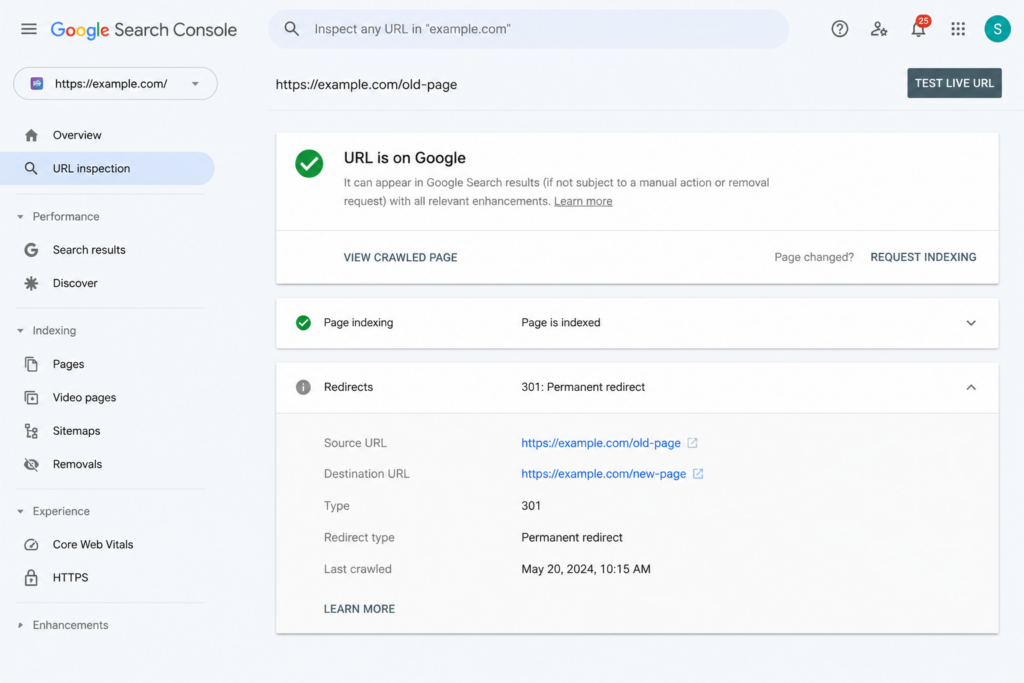1024x683 pixels.
Task: Click the Google Search Console logo
Action: point(144,29)
